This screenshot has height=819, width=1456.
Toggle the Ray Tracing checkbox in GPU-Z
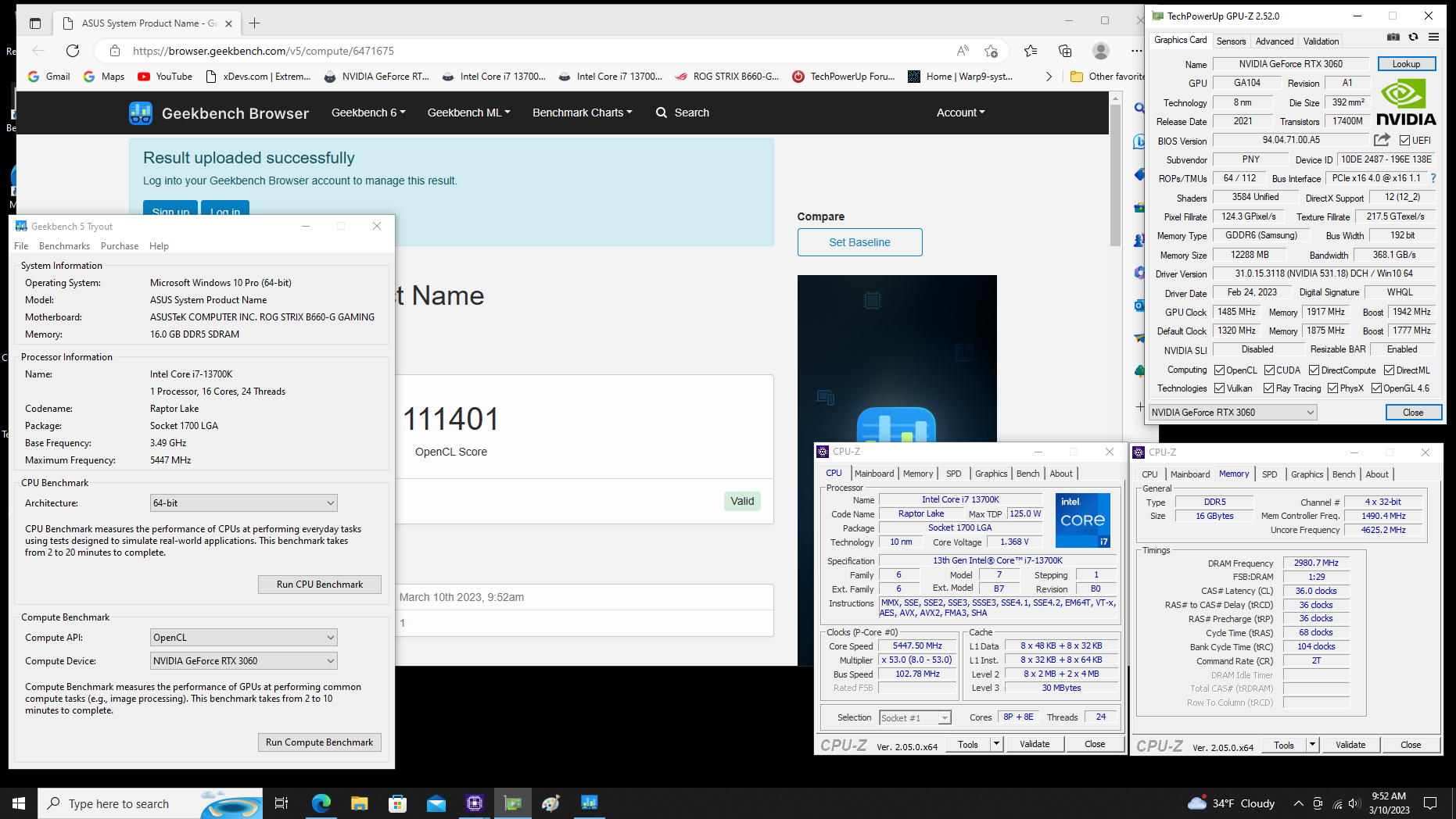point(1269,388)
